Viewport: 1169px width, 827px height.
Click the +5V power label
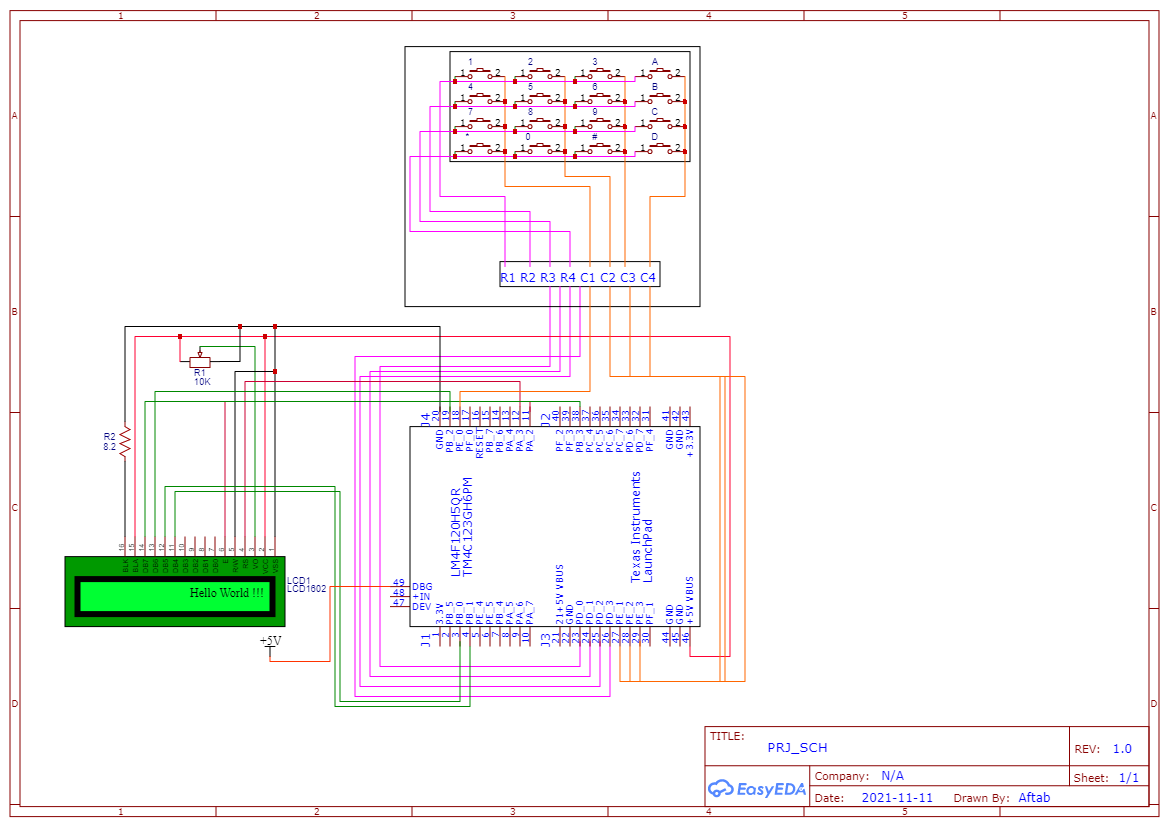[x=270, y=641]
